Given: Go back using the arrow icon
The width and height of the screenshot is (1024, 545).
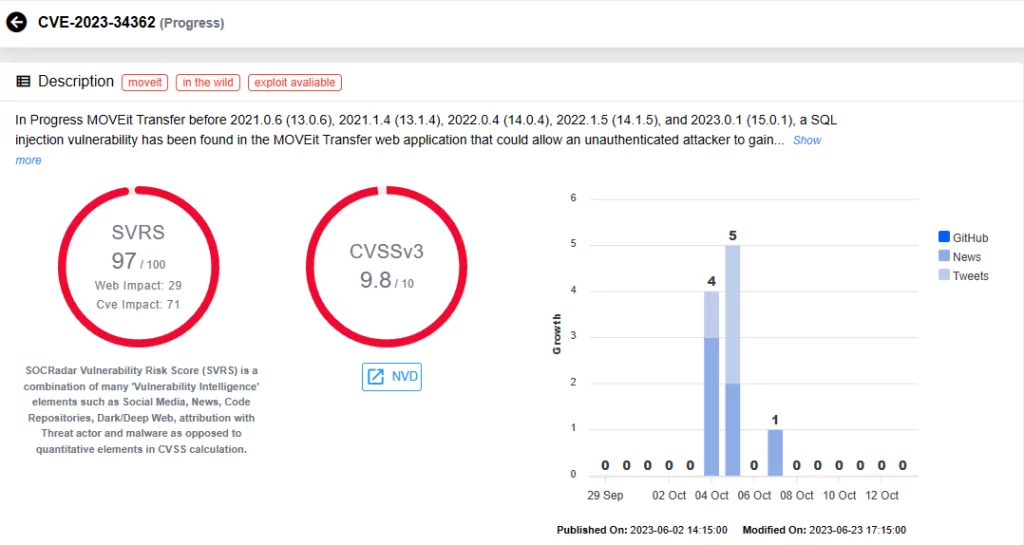Looking at the screenshot, I should (16, 22).
